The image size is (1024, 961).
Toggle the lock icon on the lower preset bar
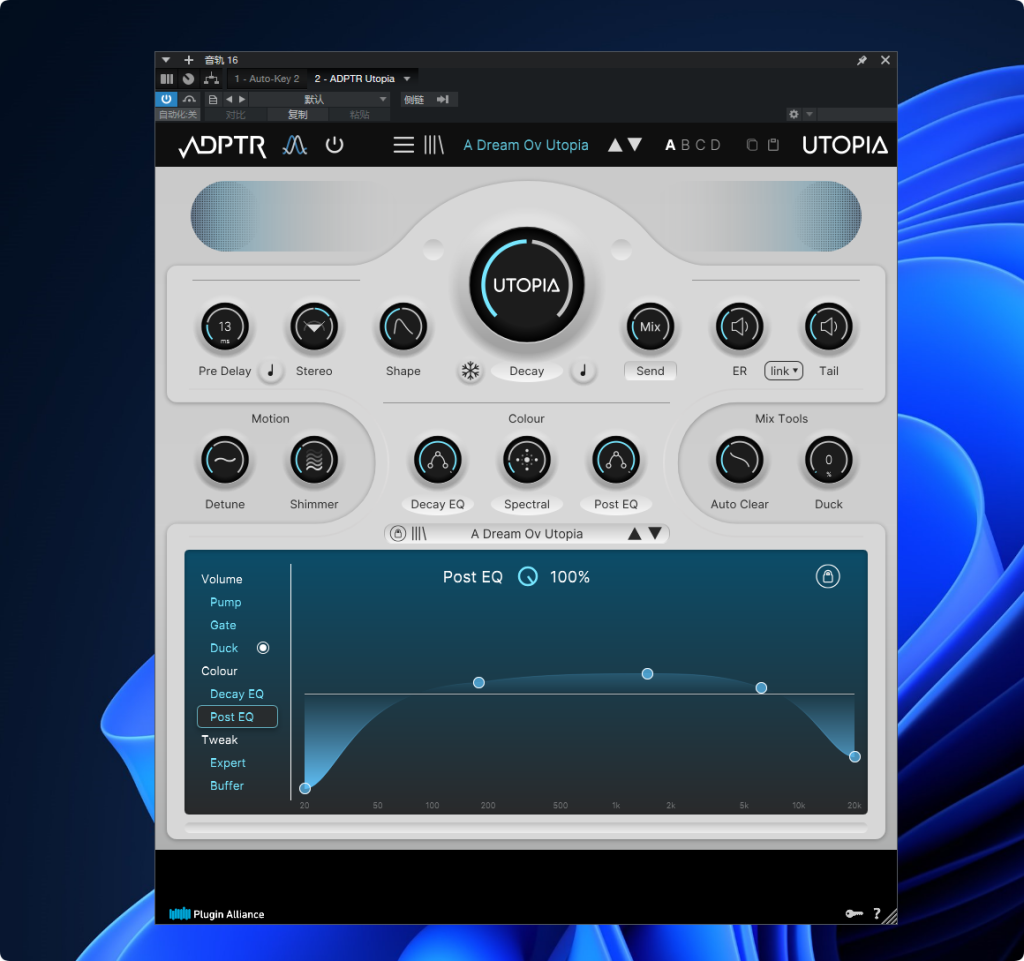tap(398, 534)
